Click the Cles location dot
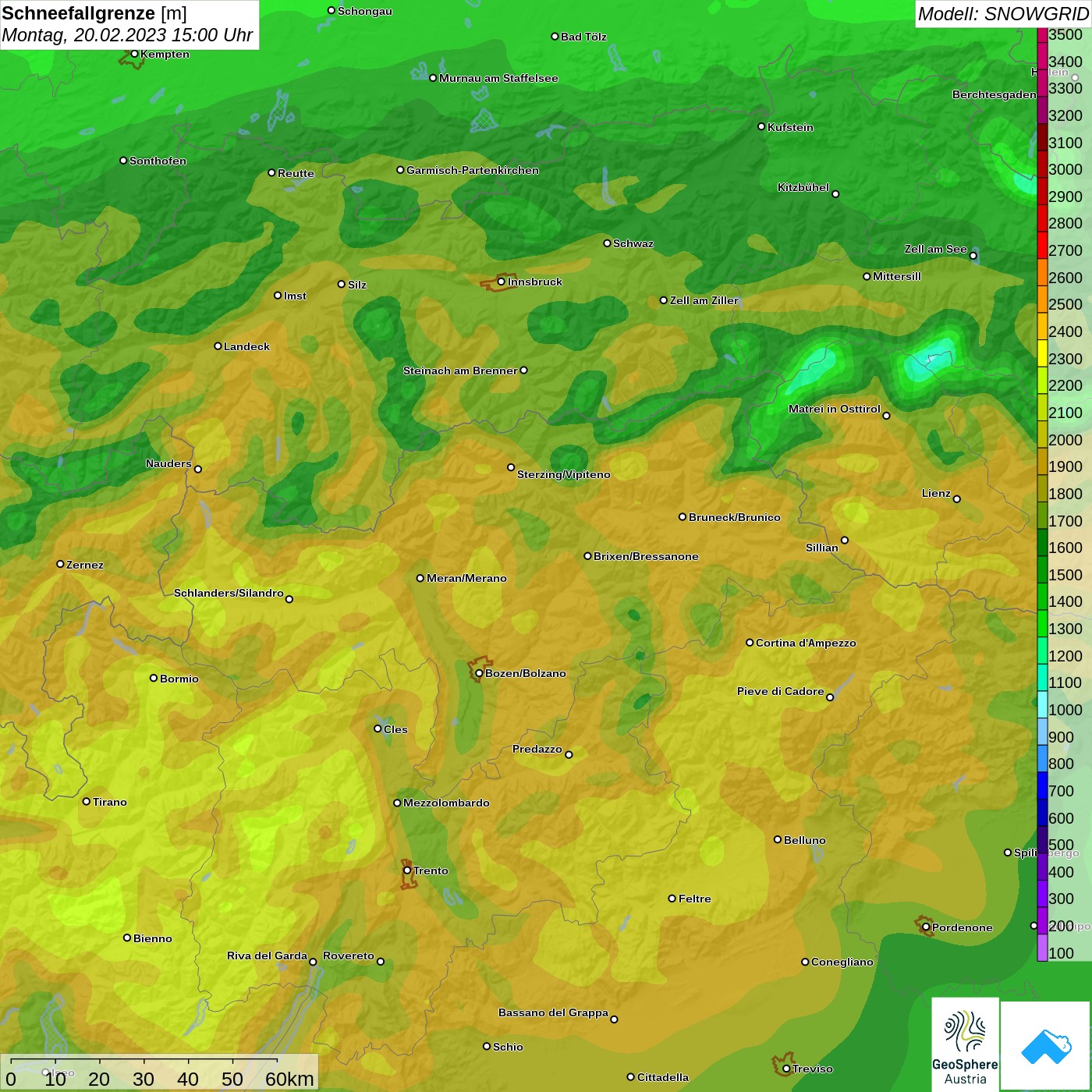1092x1092 pixels. click(x=378, y=729)
